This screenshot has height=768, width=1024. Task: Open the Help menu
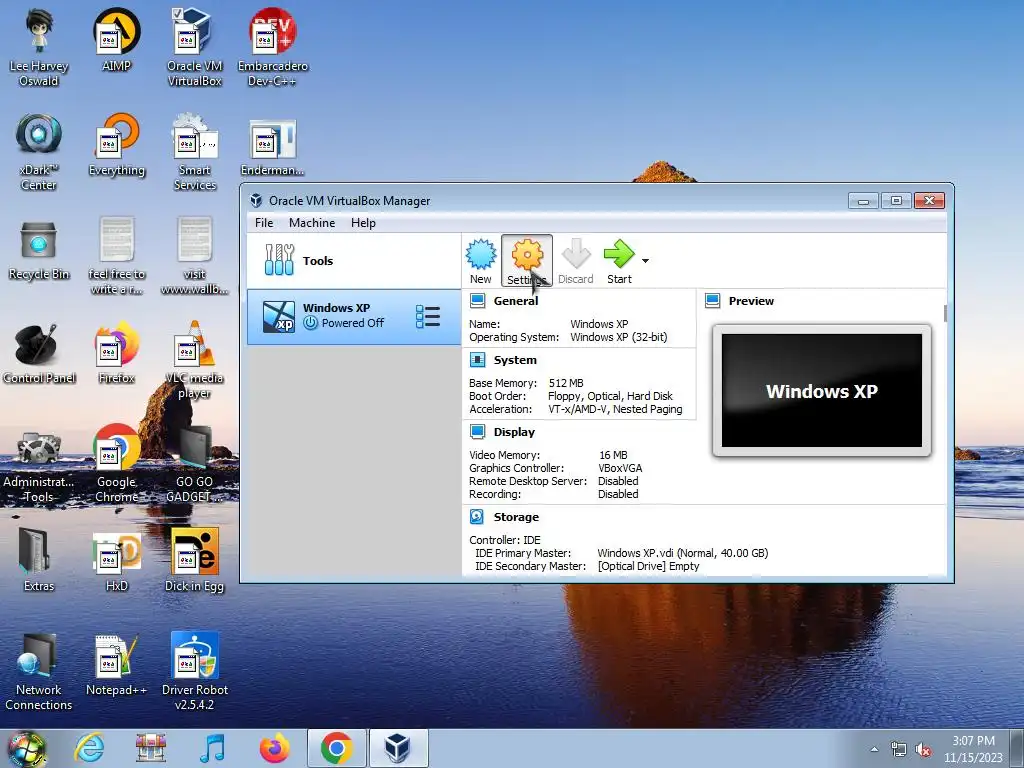pos(363,223)
